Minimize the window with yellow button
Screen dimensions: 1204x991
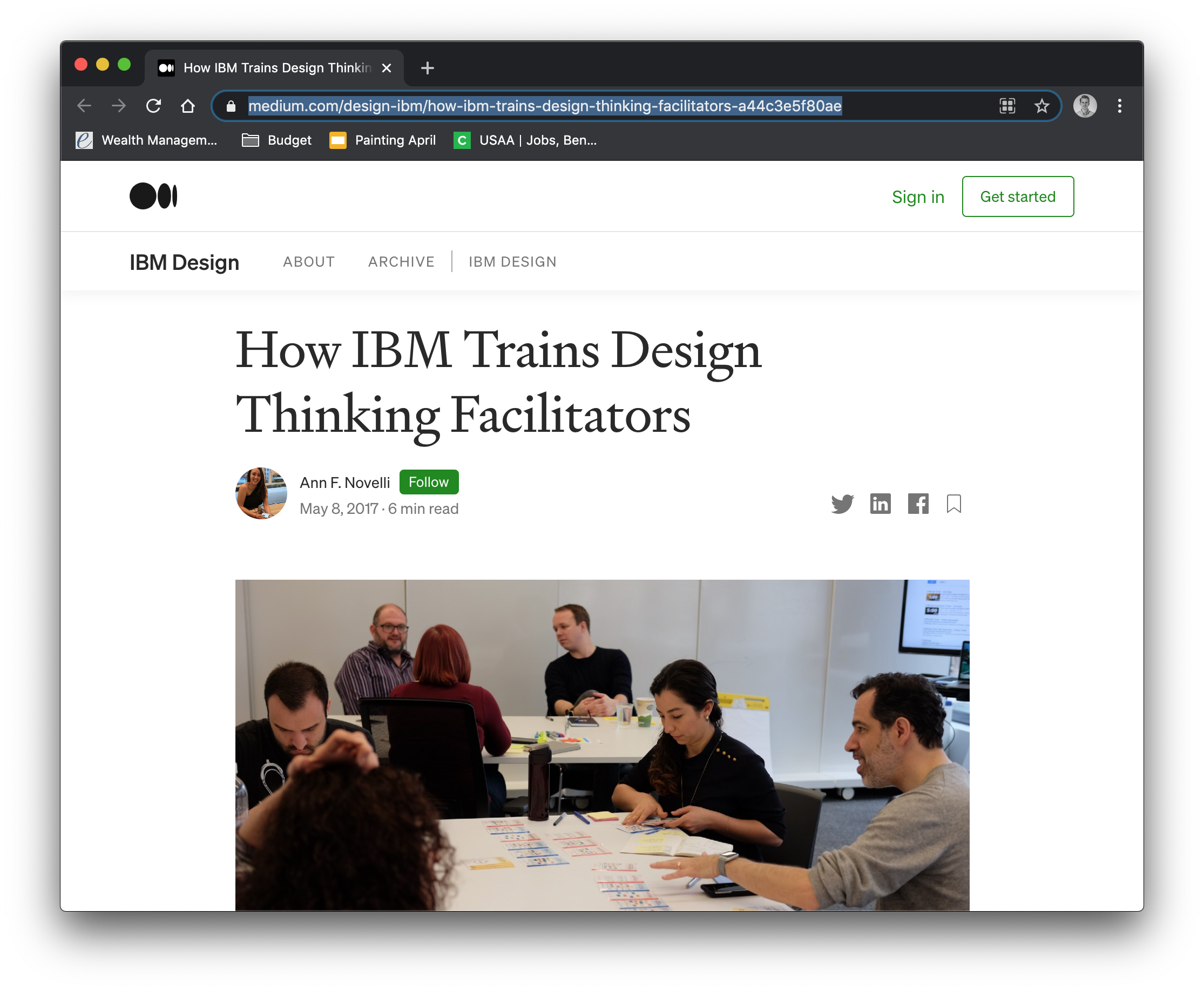(102, 65)
